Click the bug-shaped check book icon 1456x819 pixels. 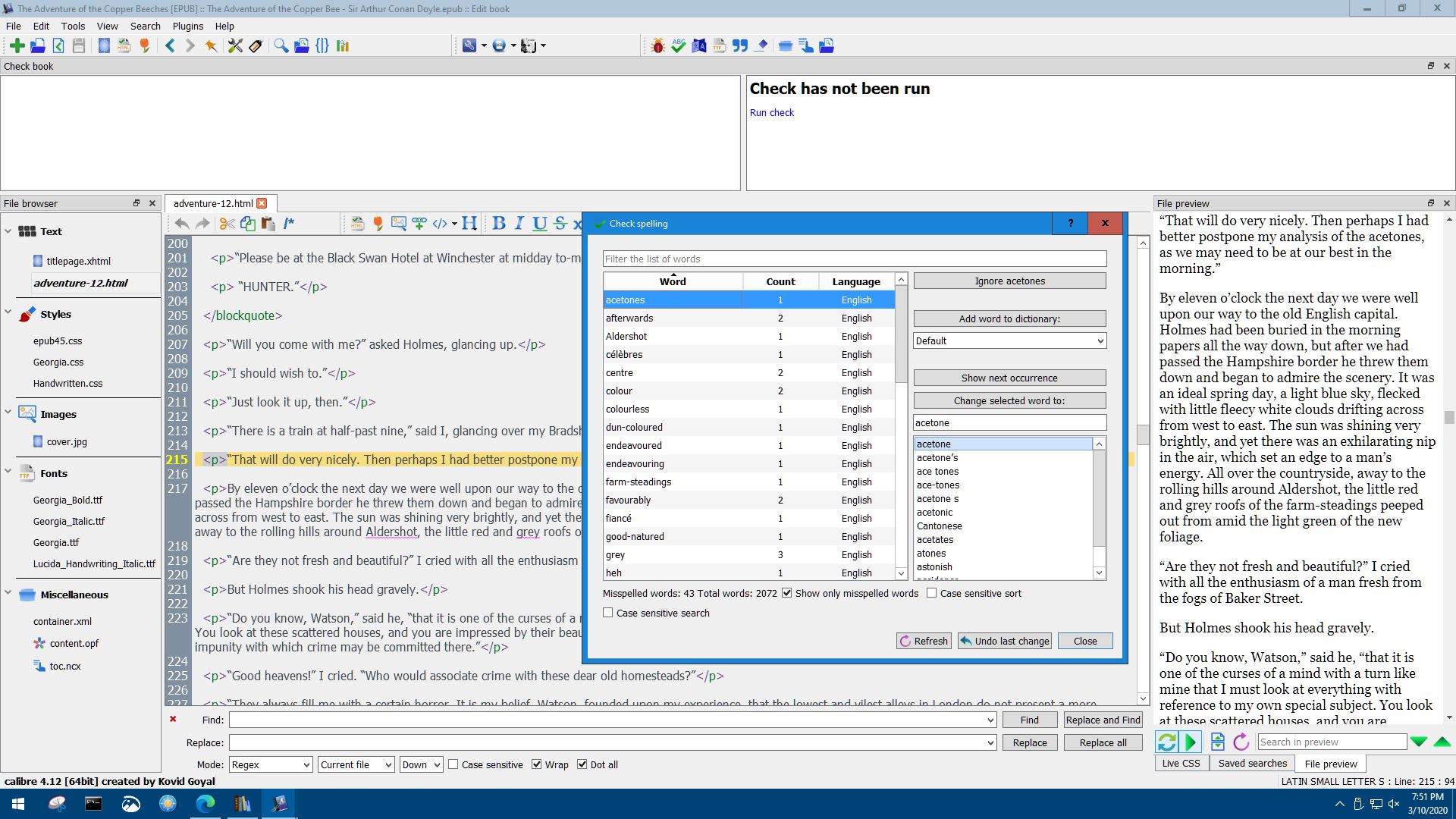pyautogui.click(x=658, y=45)
